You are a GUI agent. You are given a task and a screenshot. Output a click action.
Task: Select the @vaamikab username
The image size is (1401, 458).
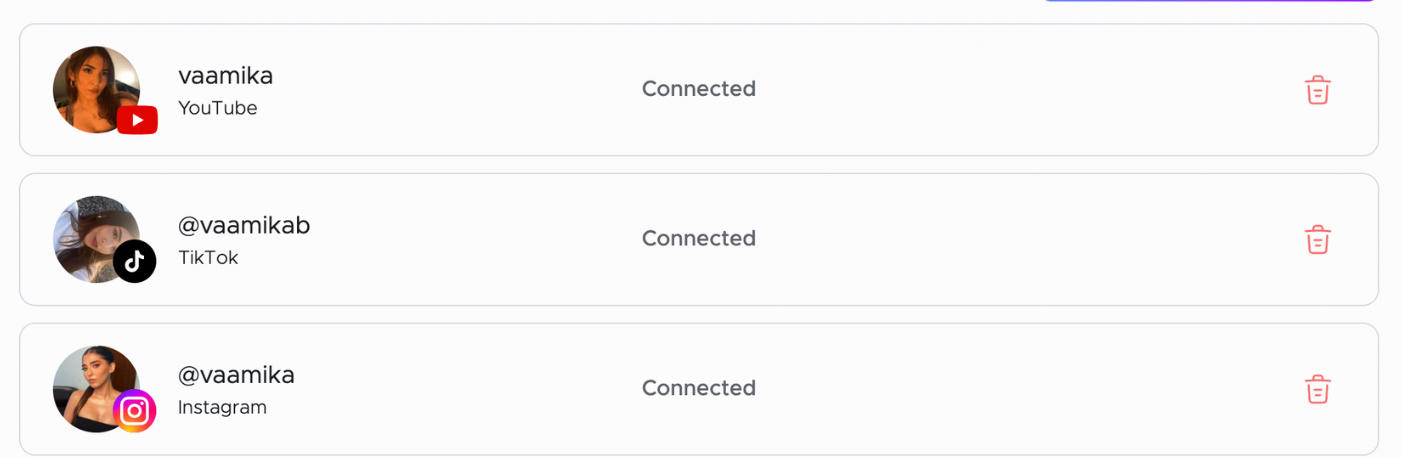click(244, 226)
